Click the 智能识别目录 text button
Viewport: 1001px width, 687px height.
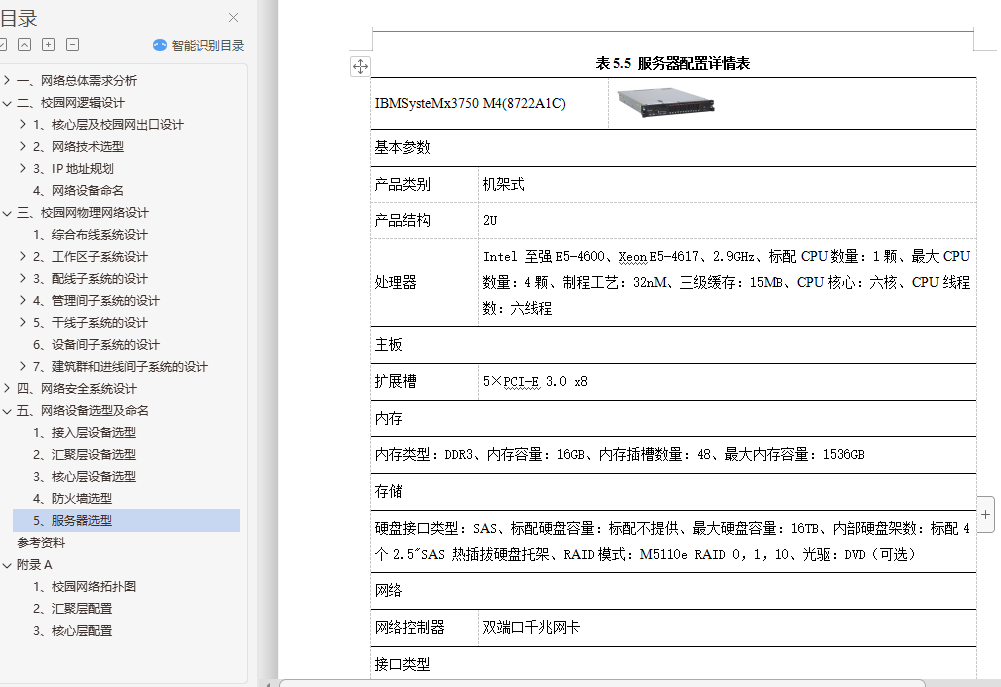[208, 45]
